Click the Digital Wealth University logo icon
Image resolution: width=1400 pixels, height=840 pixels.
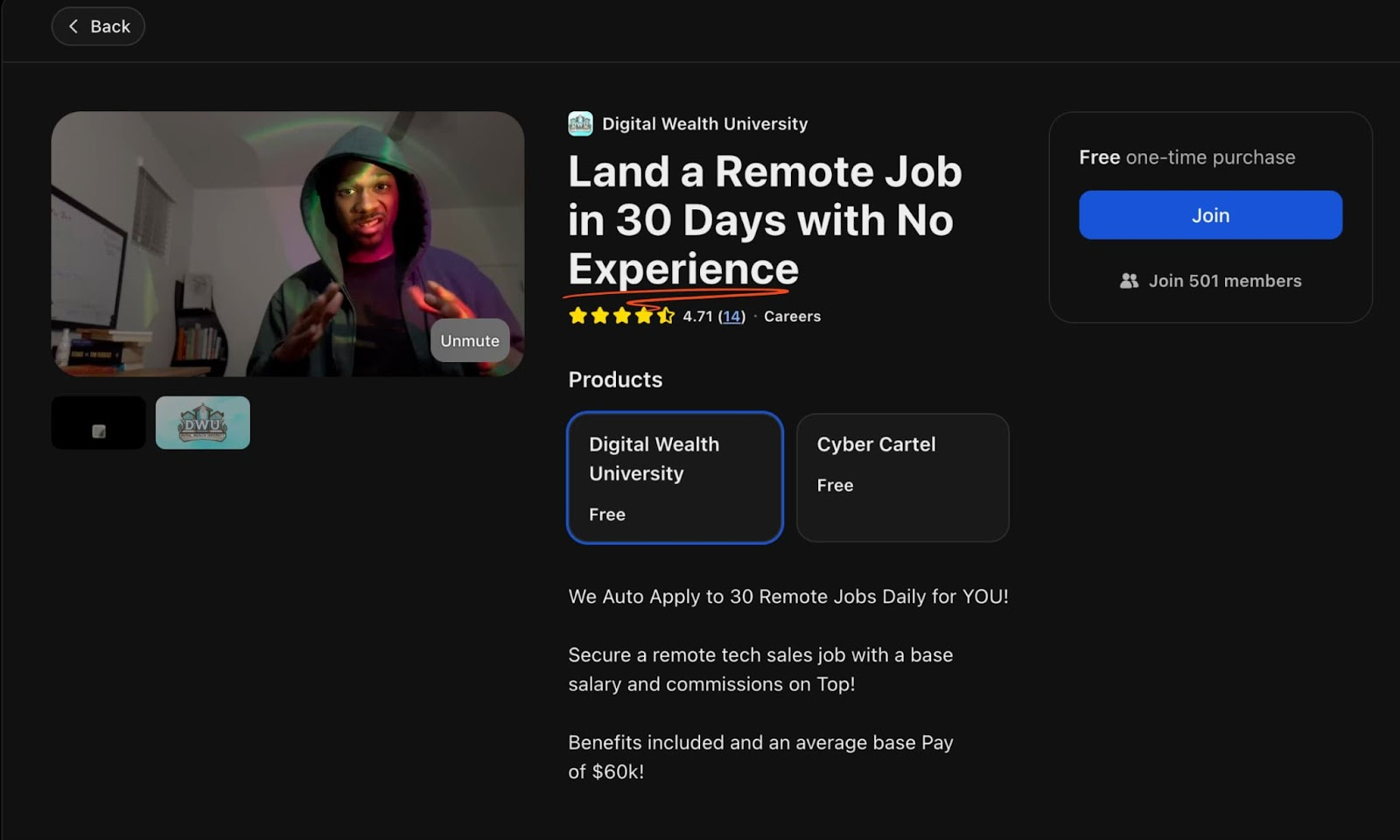tap(580, 123)
